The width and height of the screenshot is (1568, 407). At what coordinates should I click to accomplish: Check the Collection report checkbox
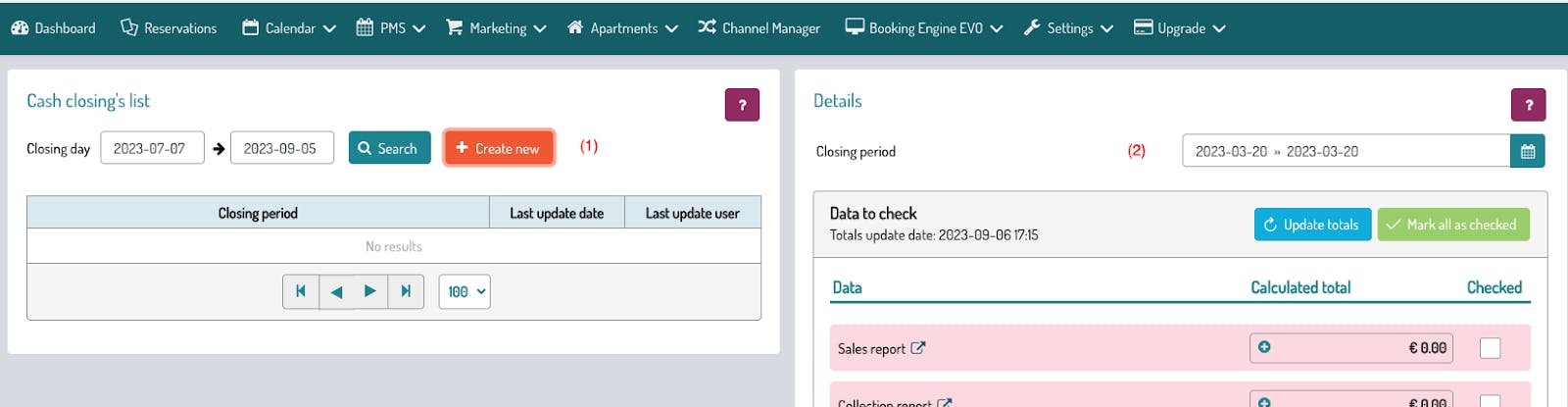click(1490, 400)
